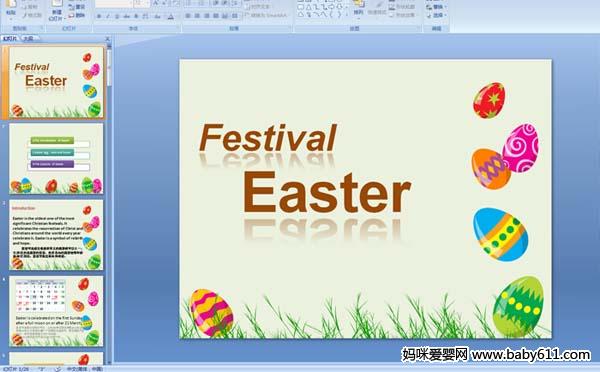Select the Introduction slide thumbnail
The image size is (600, 372).
[x=56, y=235]
